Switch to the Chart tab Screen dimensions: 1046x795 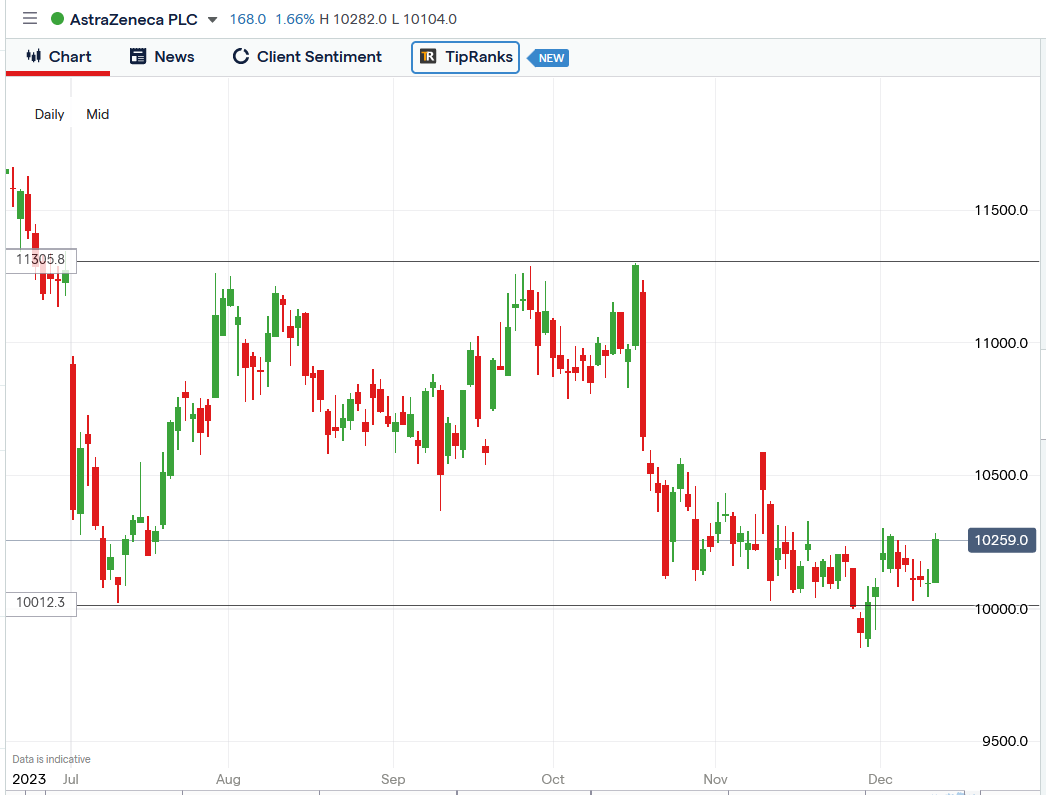[58, 57]
